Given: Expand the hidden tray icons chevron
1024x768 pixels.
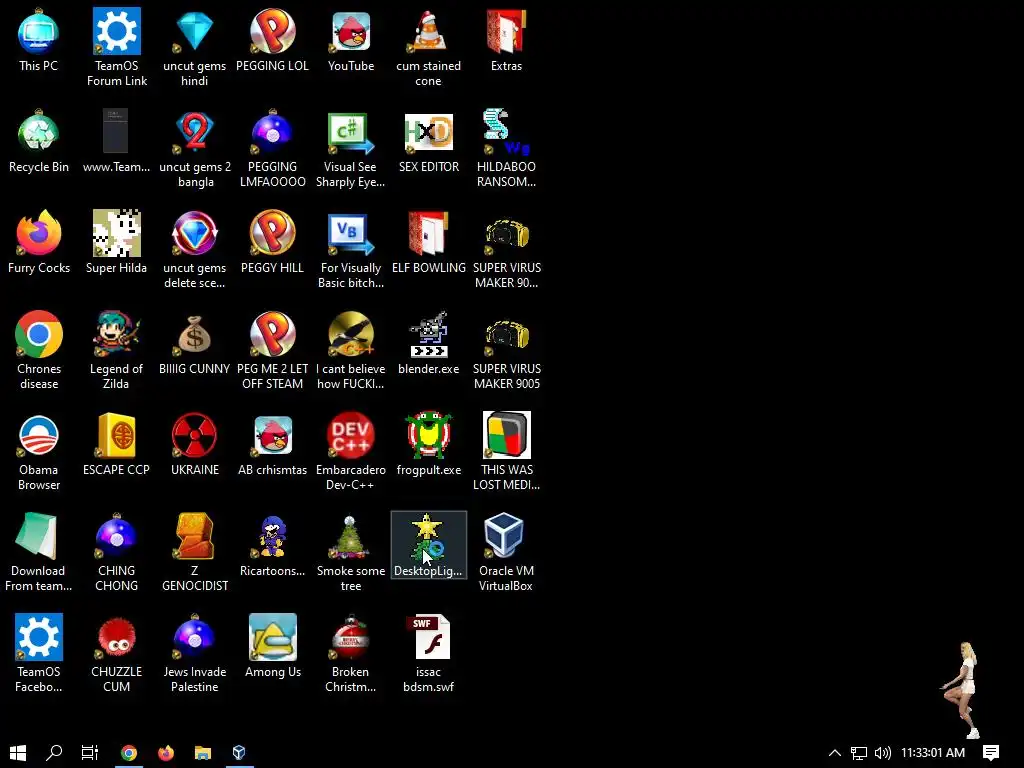Looking at the screenshot, I should click(x=835, y=752).
